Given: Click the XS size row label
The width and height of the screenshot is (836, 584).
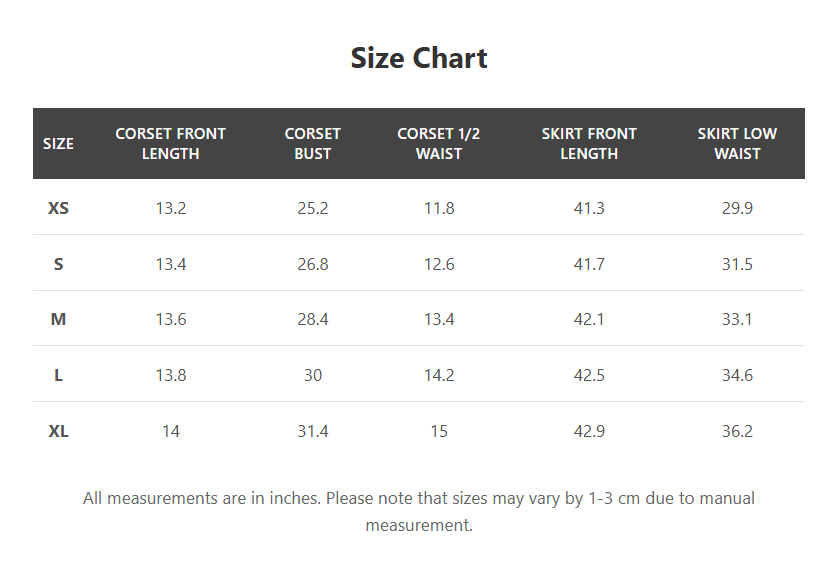Looking at the screenshot, I should 58,208.
